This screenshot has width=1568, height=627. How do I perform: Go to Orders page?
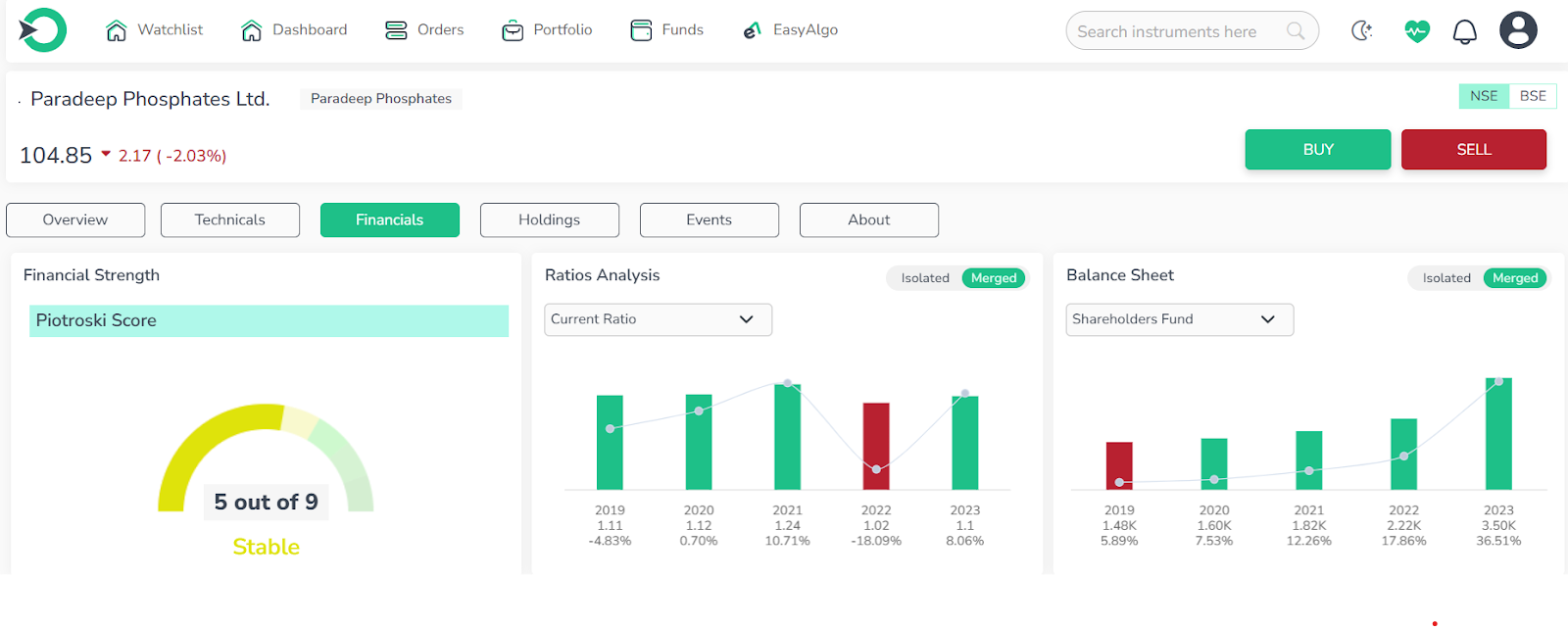441,30
